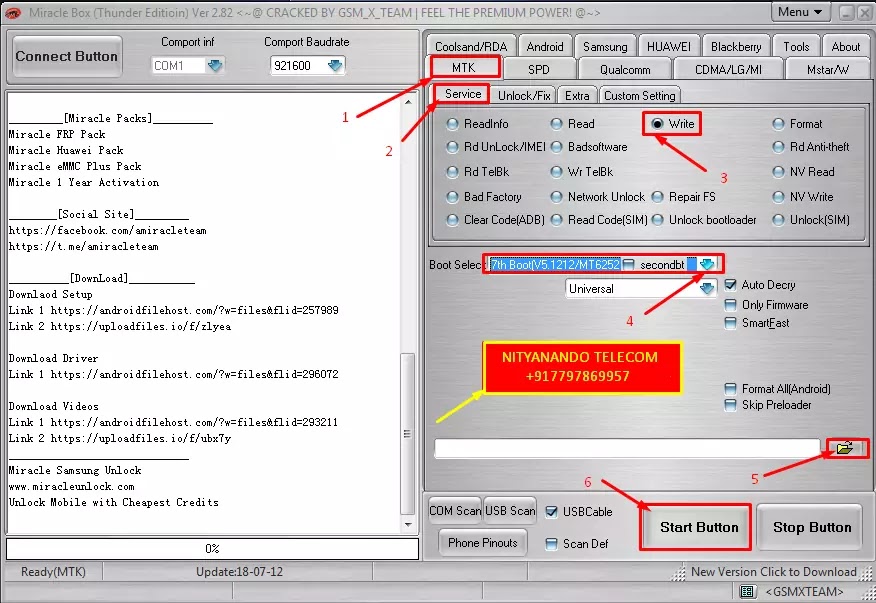Viewport: 876px width, 603px height.
Task: Open the About tab
Action: (846, 46)
